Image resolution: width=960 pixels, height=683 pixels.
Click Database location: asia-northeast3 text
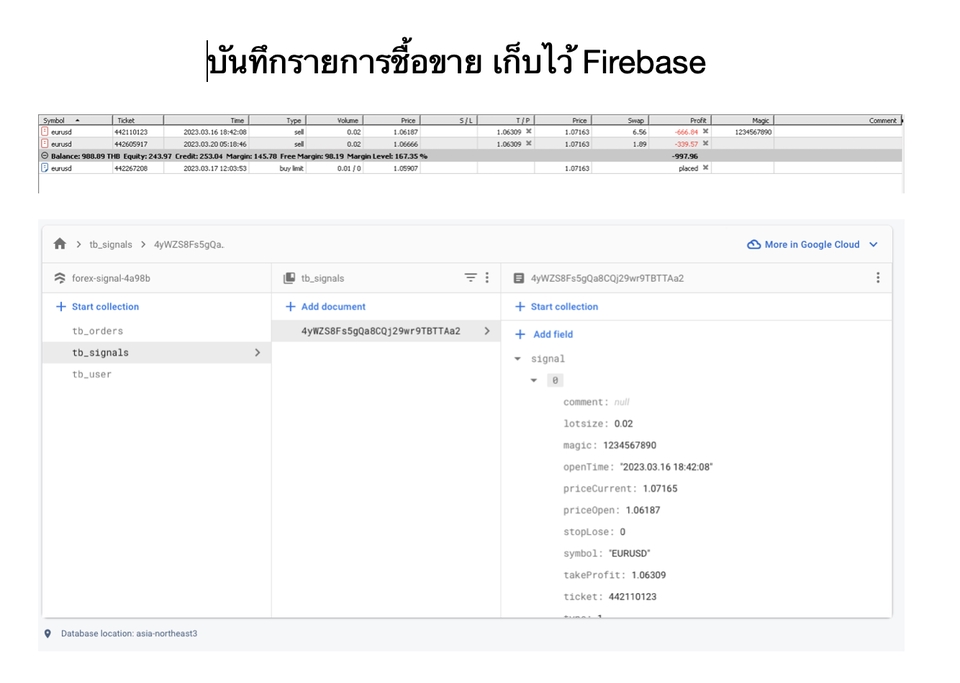[x=129, y=633]
